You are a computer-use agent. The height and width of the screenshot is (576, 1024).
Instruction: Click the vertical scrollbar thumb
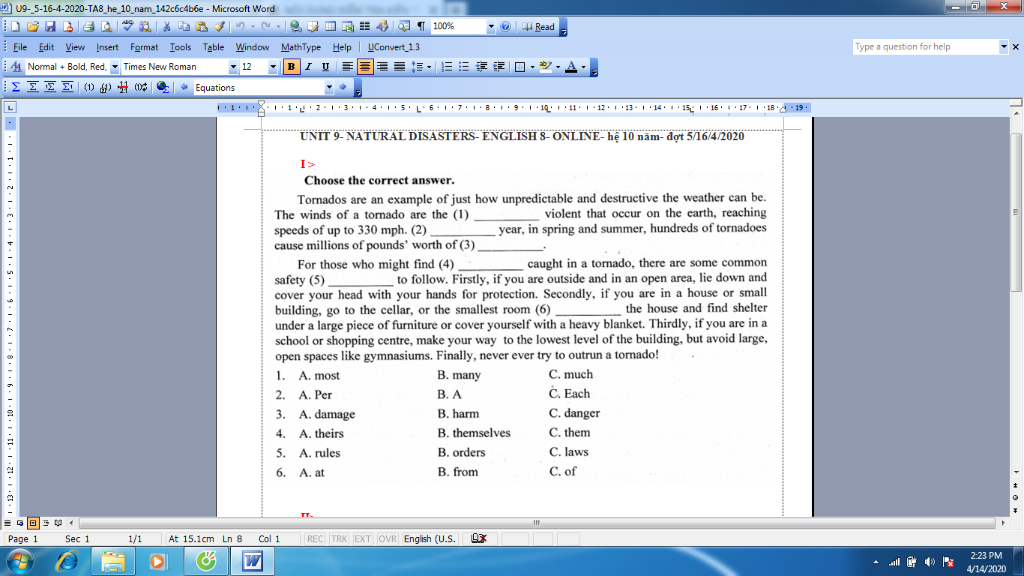[x=1016, y=212]
